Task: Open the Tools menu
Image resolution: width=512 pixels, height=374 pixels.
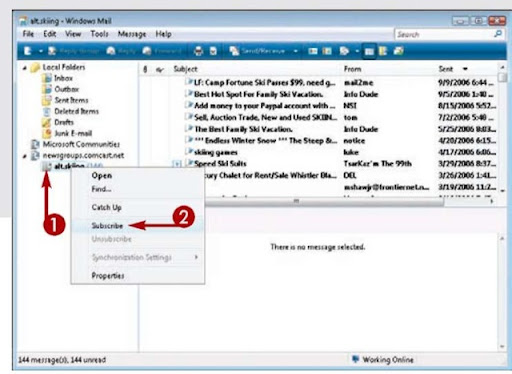Action: 99,34
